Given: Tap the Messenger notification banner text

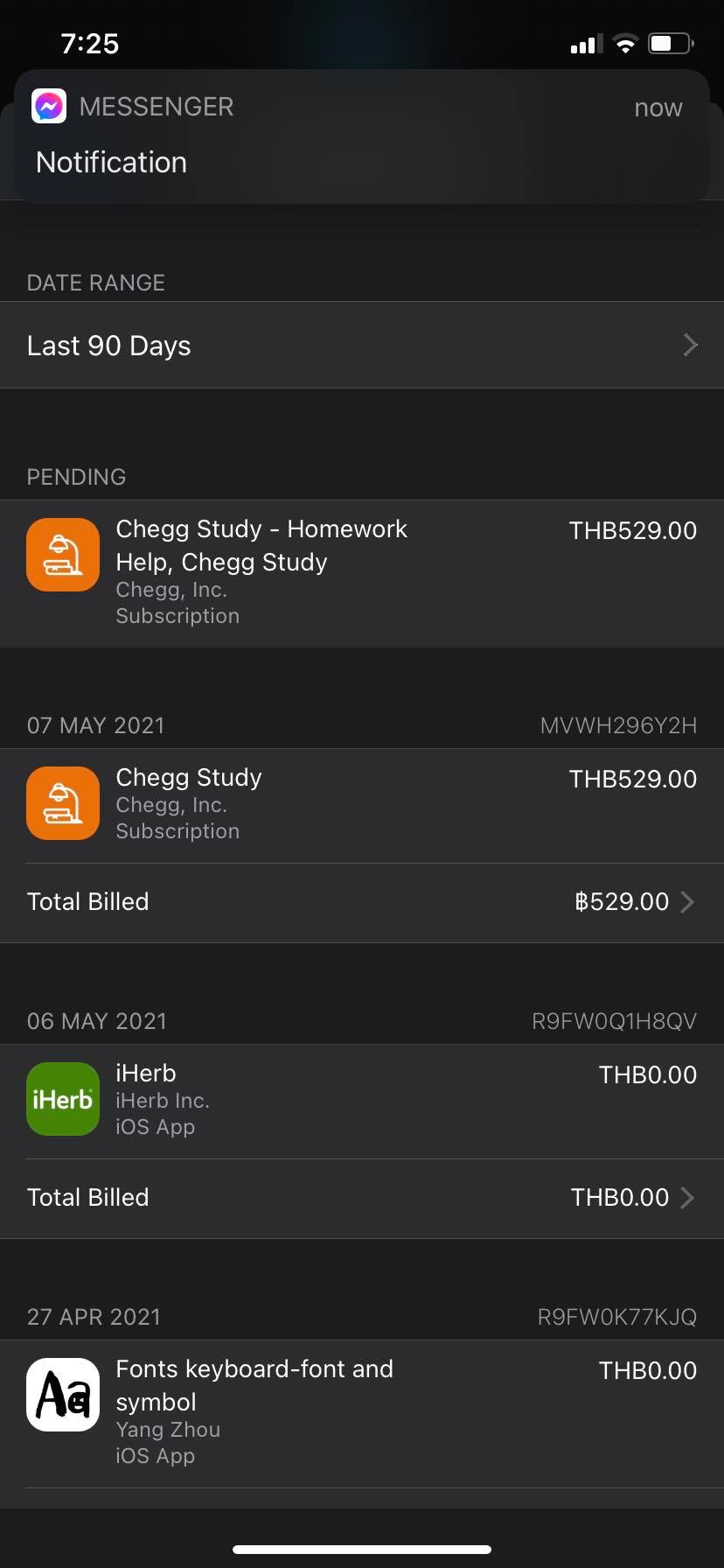Looking at the screenshot, I should (112, 163).
